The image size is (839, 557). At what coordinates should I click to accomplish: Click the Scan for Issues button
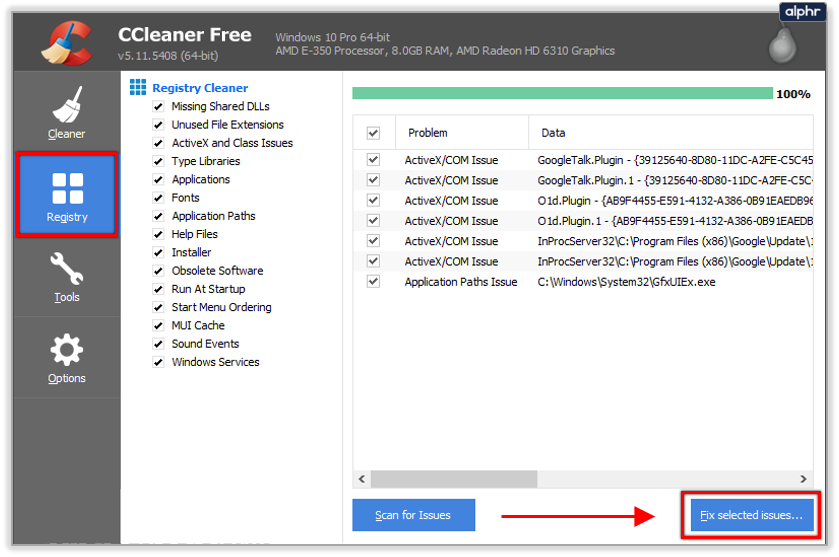(413, 515)
